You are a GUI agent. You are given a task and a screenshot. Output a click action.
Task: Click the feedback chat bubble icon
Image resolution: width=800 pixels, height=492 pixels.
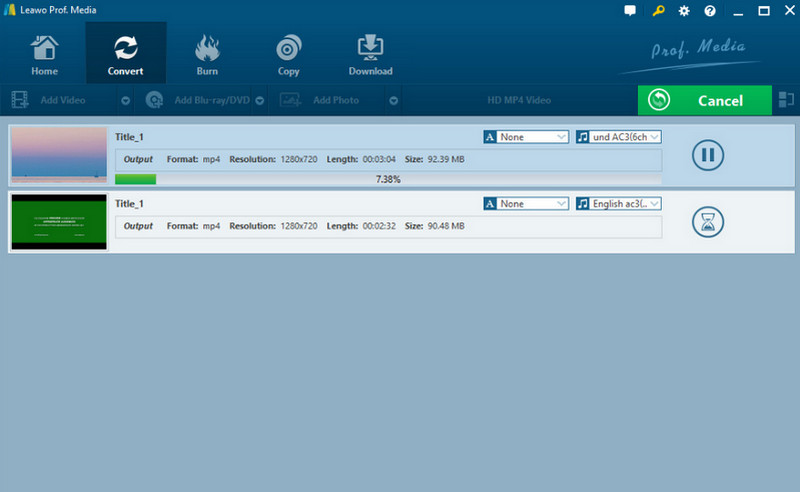click(630, 10)
